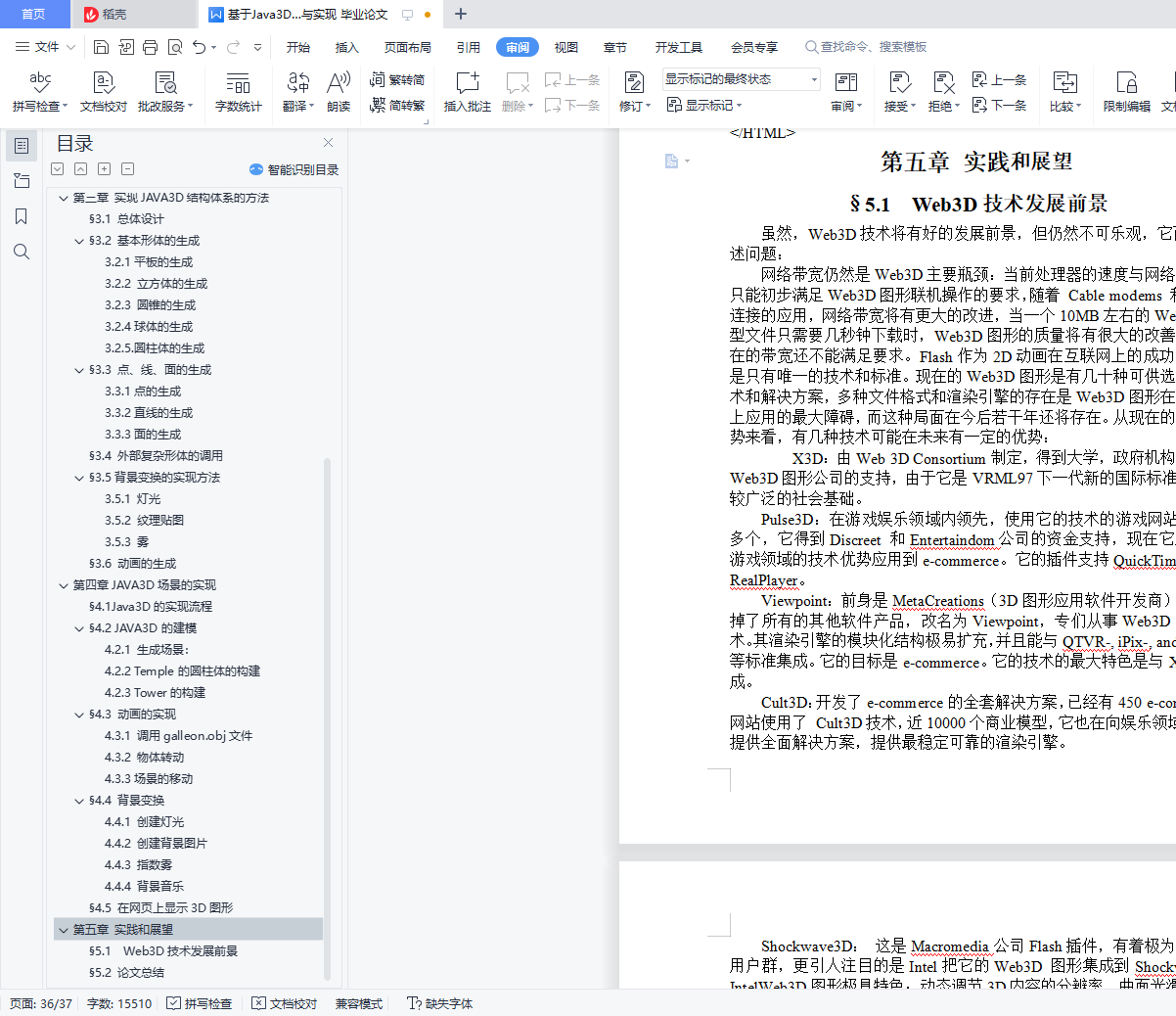Viewport: 1176px width, 1016px height.
Task: Save the document via quick toolbar
Action: click(101, 47)
